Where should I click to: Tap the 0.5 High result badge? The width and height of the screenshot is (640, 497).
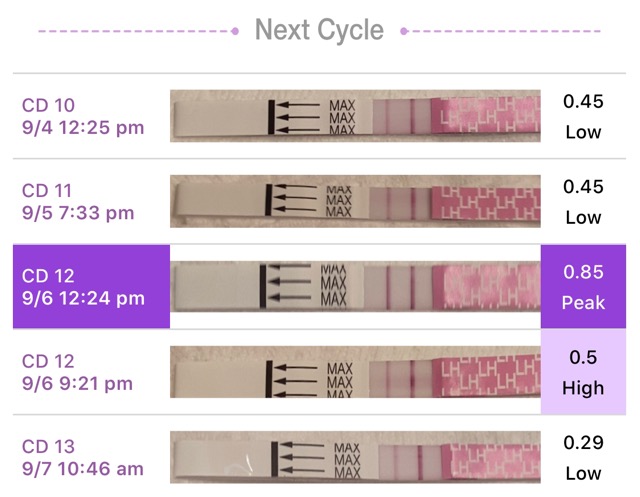(583, 372)
